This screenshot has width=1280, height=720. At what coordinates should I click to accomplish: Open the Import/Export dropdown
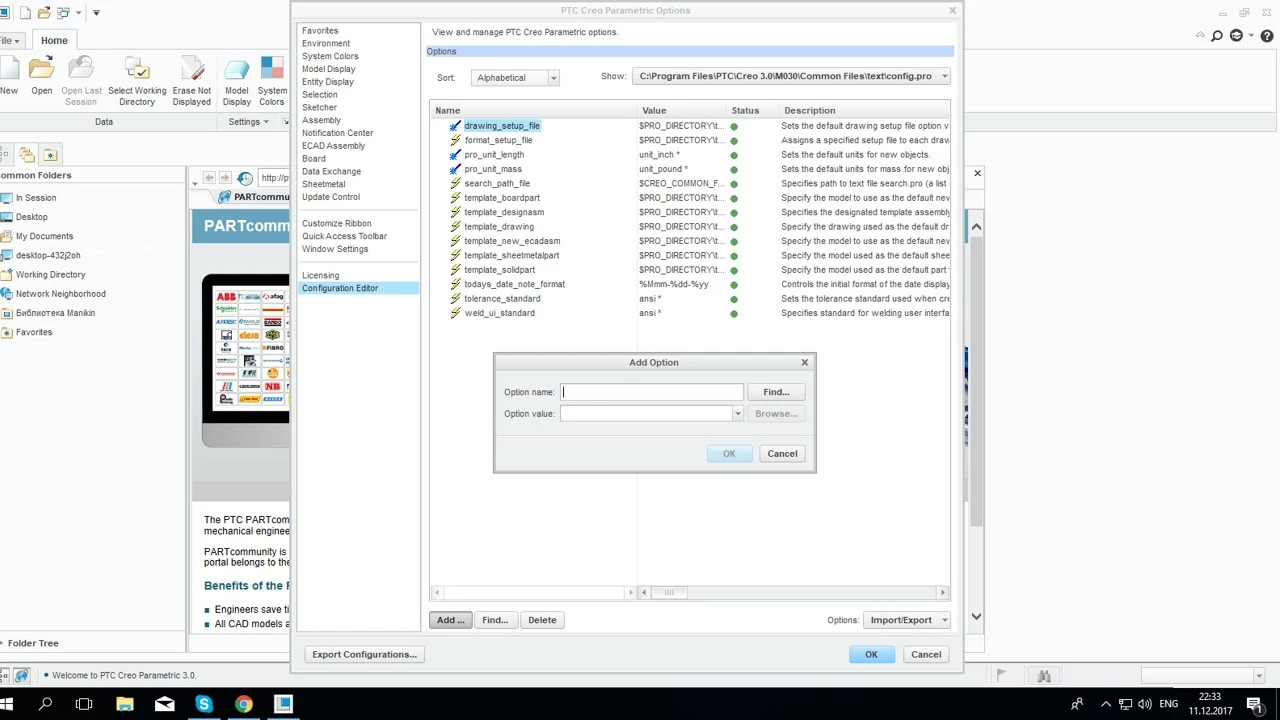coord(907,620)
